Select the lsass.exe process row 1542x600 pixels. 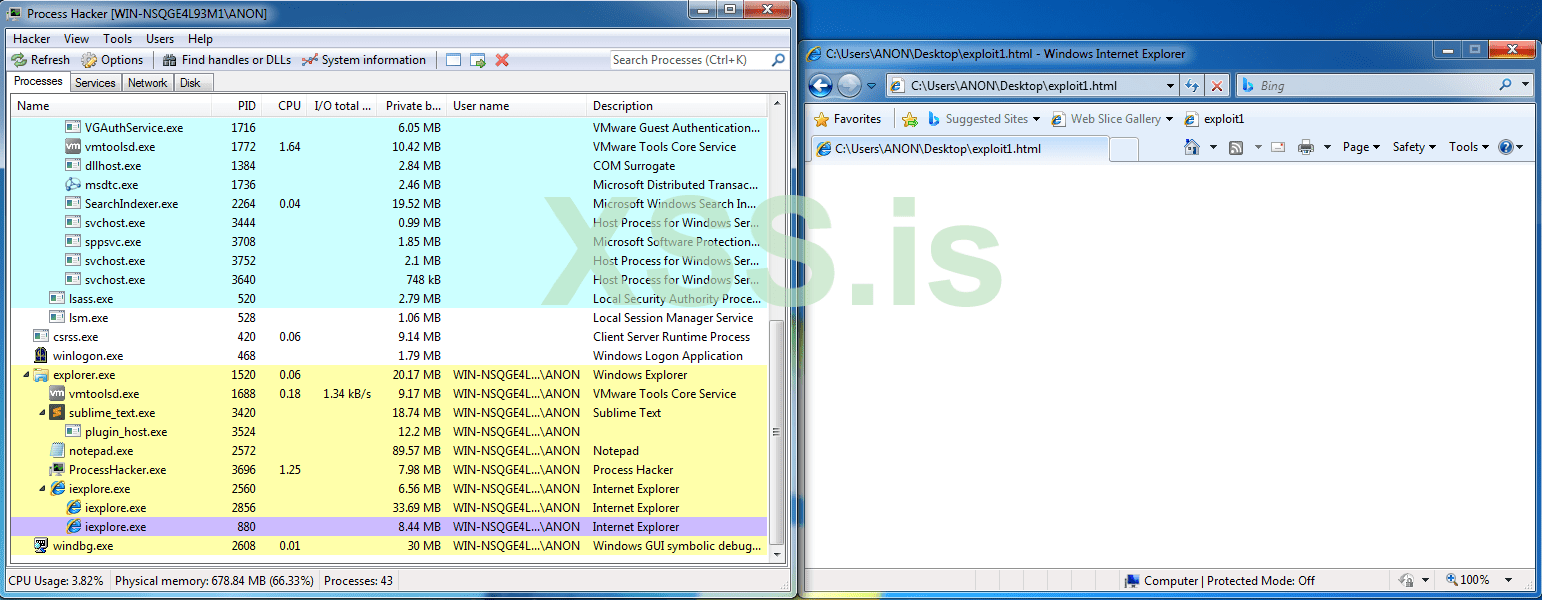pyautogui.click(x=389, y=299)
